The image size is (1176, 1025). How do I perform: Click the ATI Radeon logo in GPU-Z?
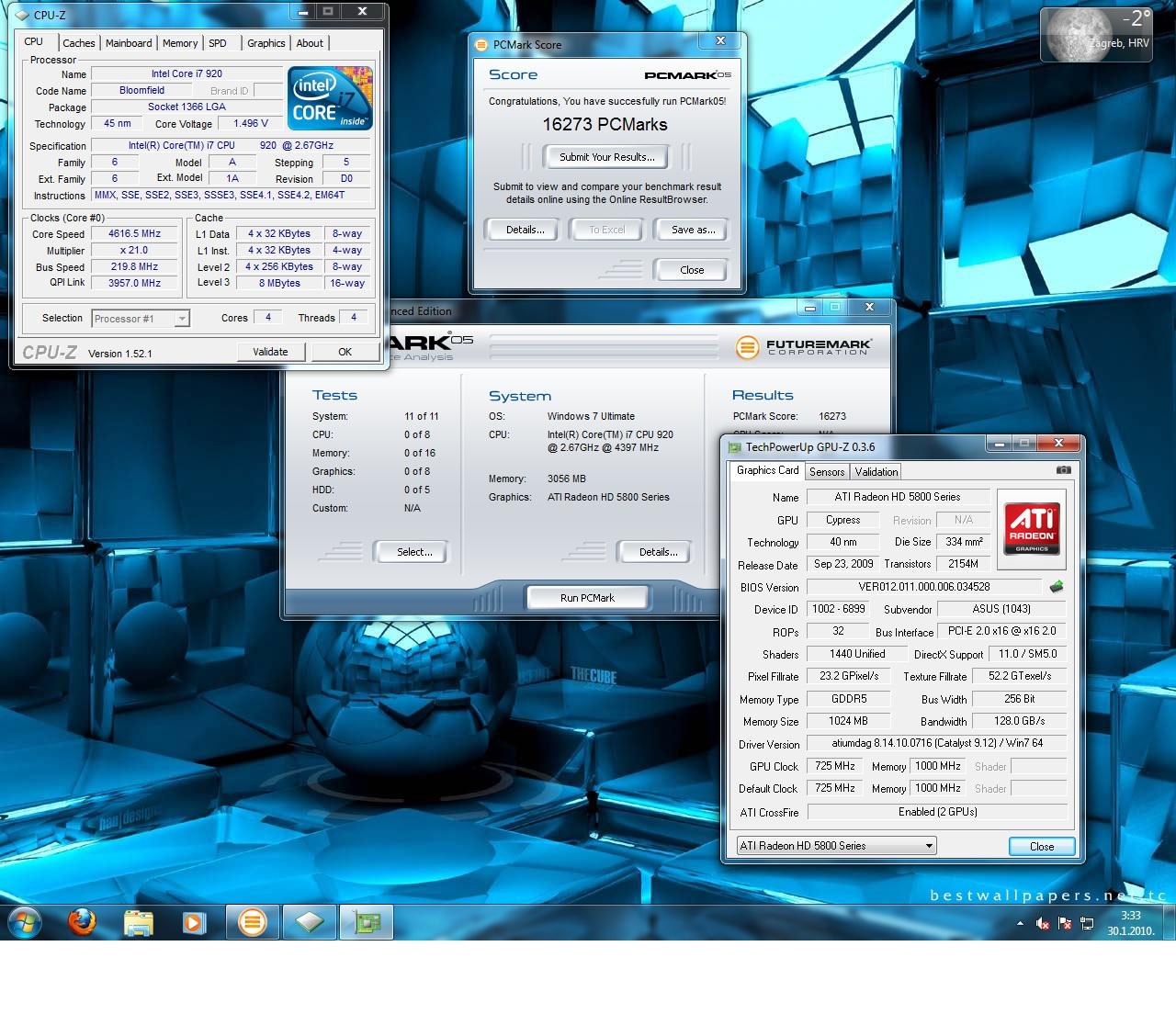pos(1032,527)
